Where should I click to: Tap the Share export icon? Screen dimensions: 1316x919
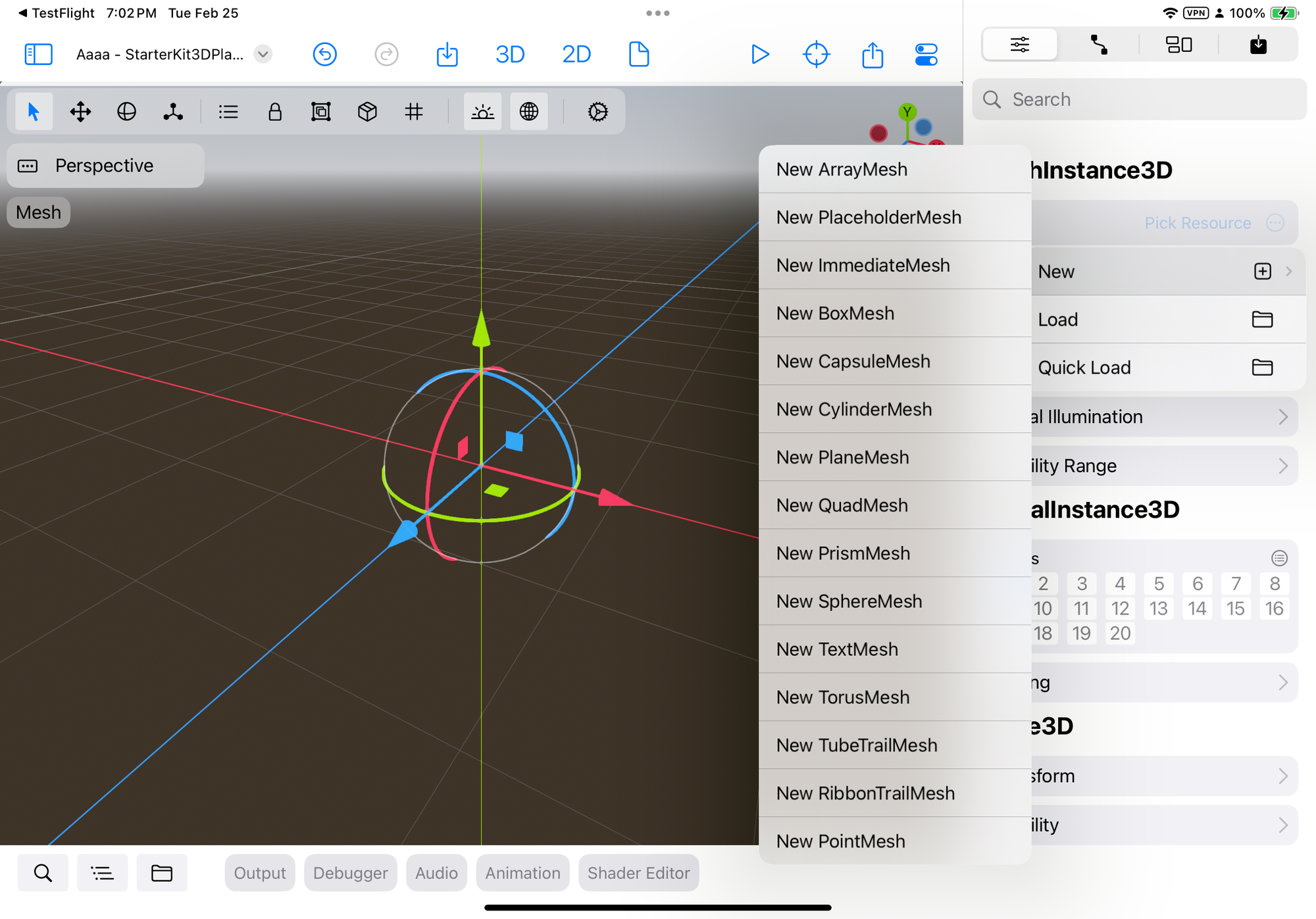pos(873,54)
